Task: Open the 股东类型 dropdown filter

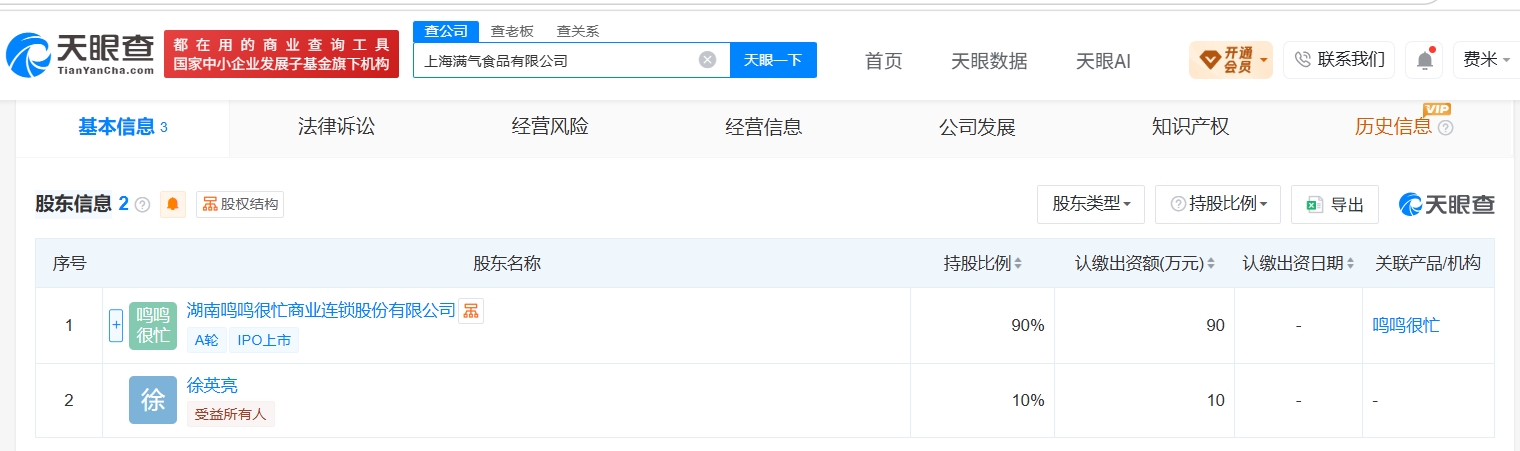Action: 1091,204
